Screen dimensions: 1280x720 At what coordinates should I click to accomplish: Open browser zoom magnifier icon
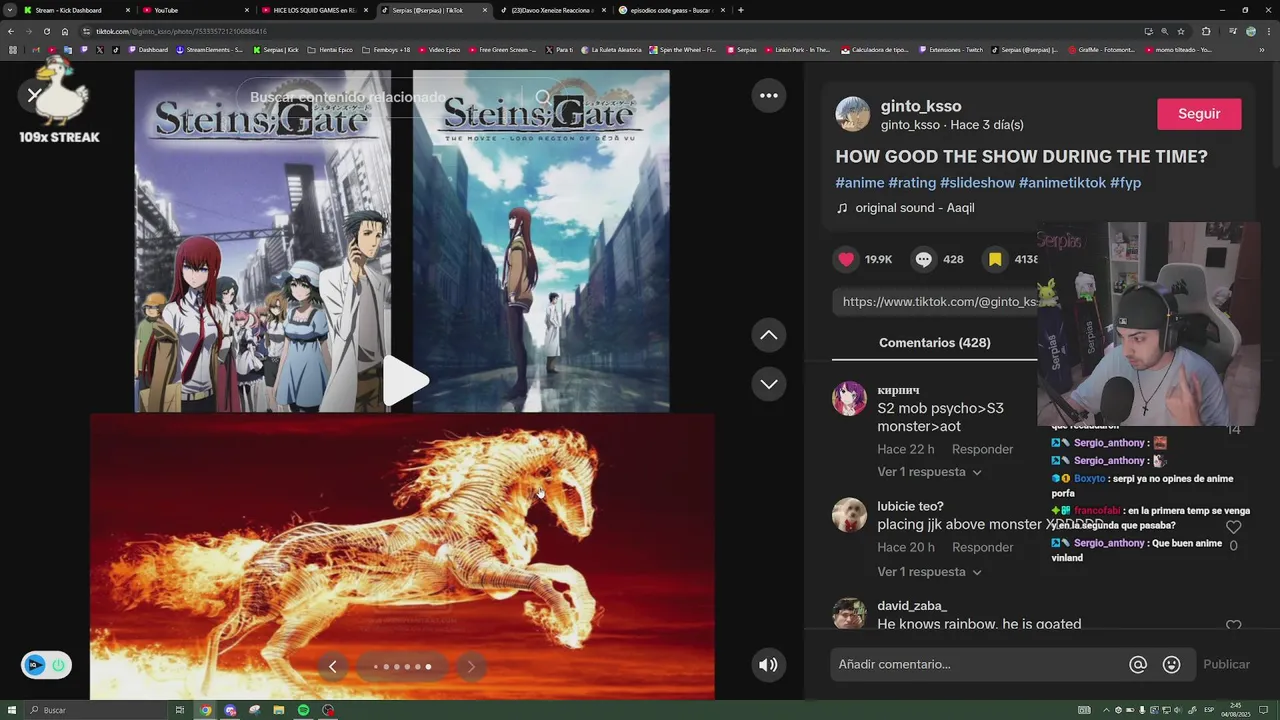(x=1164, y=31)
